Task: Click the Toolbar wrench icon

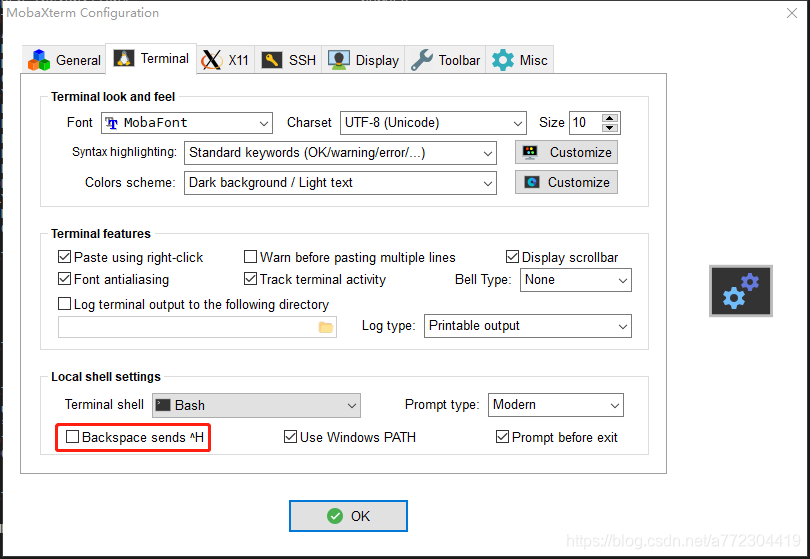Action: 422,60
